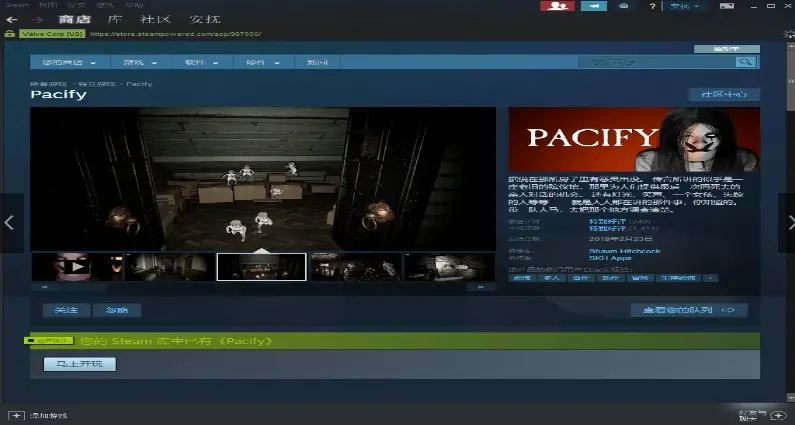Select the fifth screenshot thumbnail
The height and width of the screenshot is (425, 795).
click(x=449, y=267)
